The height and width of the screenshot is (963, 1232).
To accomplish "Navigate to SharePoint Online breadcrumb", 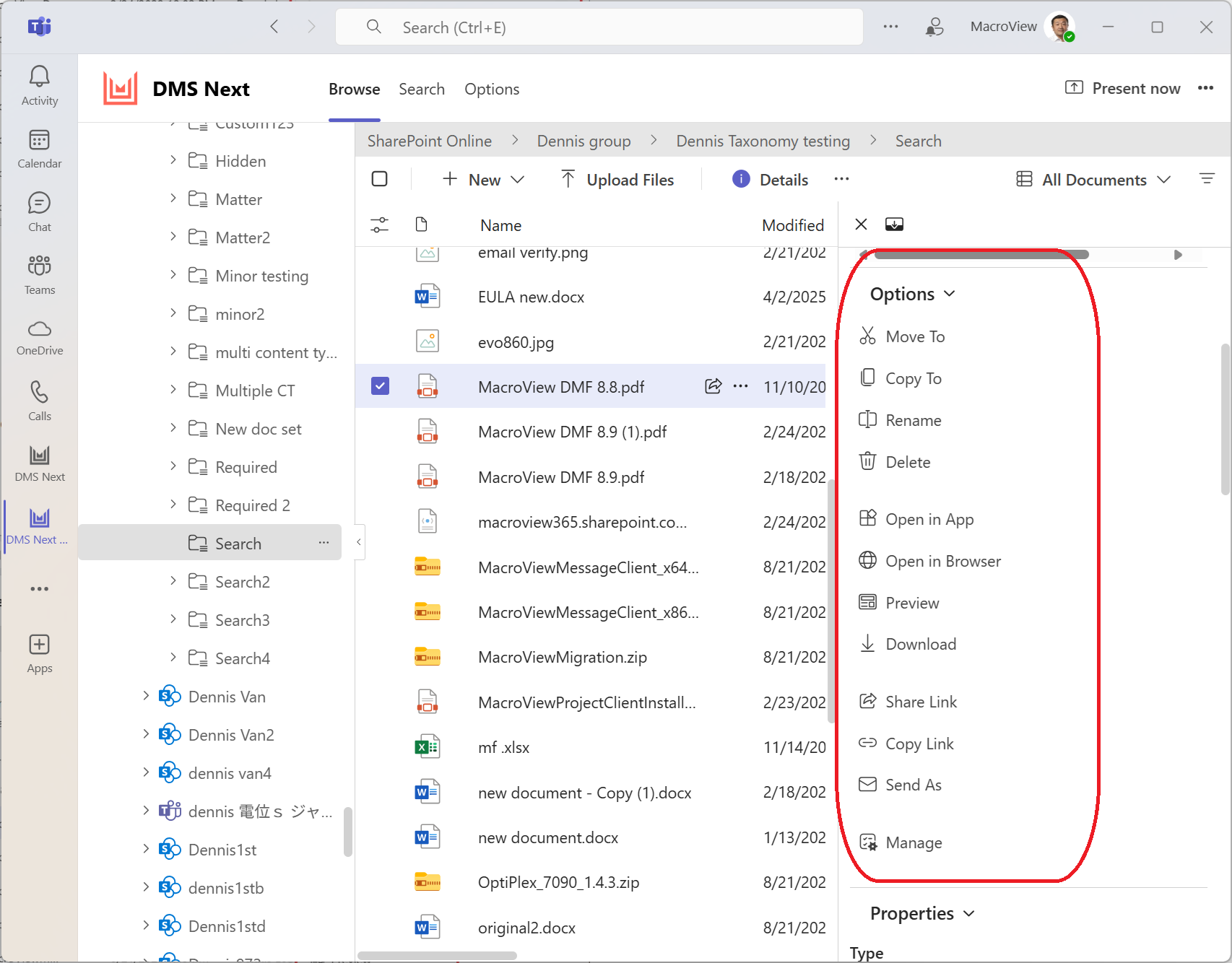I will coord(430,141).
